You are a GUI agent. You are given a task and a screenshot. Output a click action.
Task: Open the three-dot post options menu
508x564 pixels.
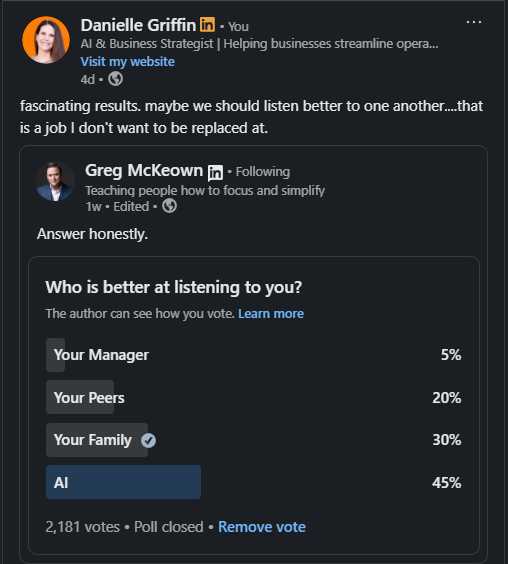tap(473, 22)
